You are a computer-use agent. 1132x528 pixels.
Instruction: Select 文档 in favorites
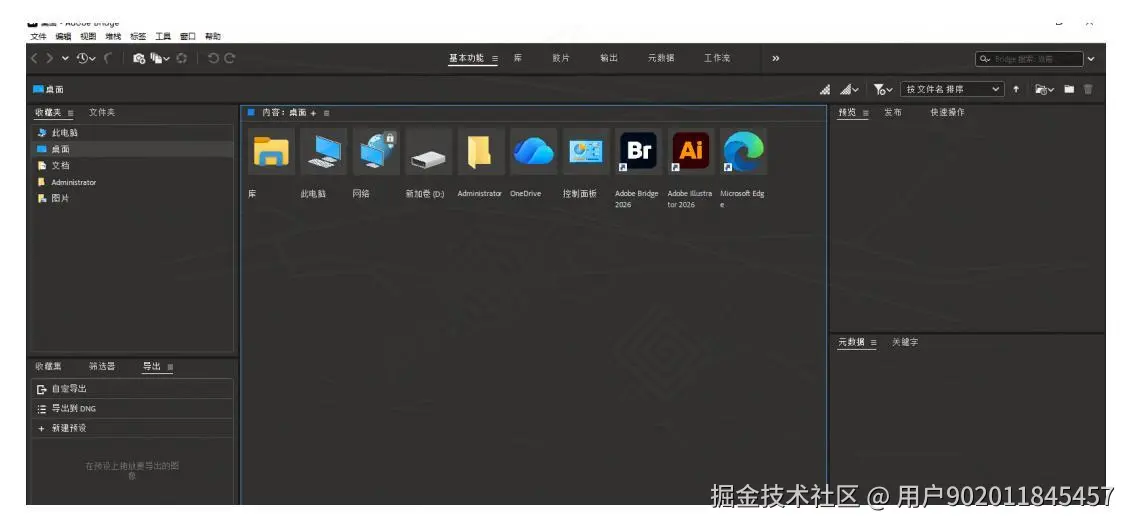(x=134, y=165)
